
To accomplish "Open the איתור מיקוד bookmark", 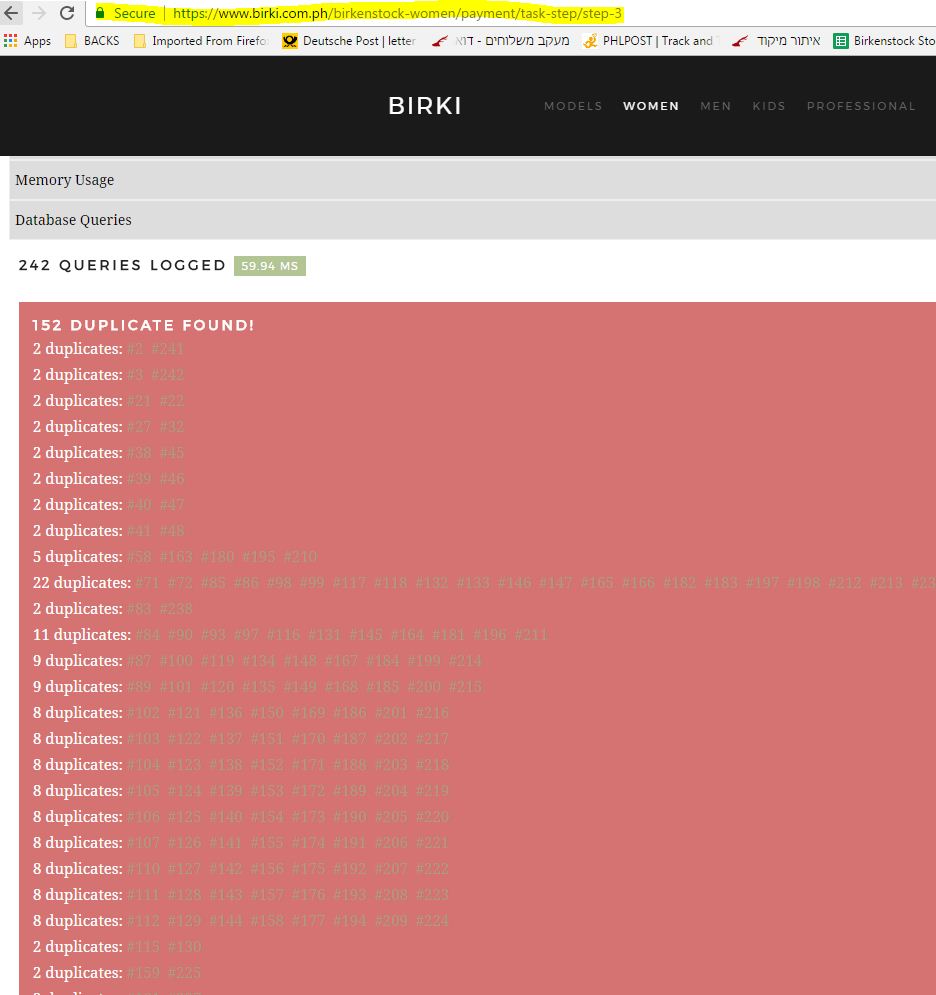I will (x=775, y=41).
